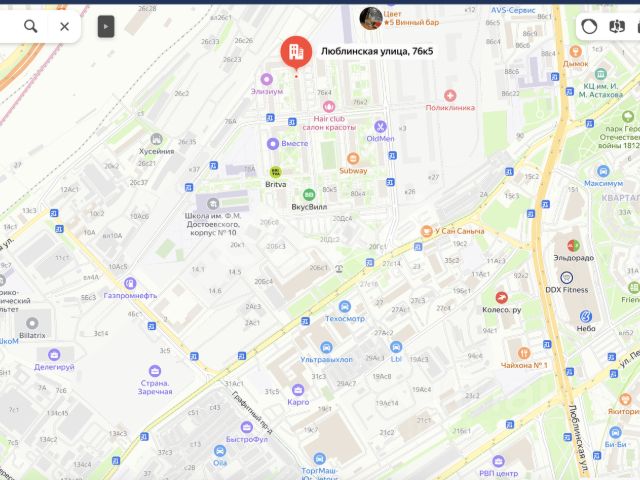640x480 pixels.
Task: Select the red Люблинская улица, 76к5 pin
Action: pyautogui.click(x=296, y=53)
